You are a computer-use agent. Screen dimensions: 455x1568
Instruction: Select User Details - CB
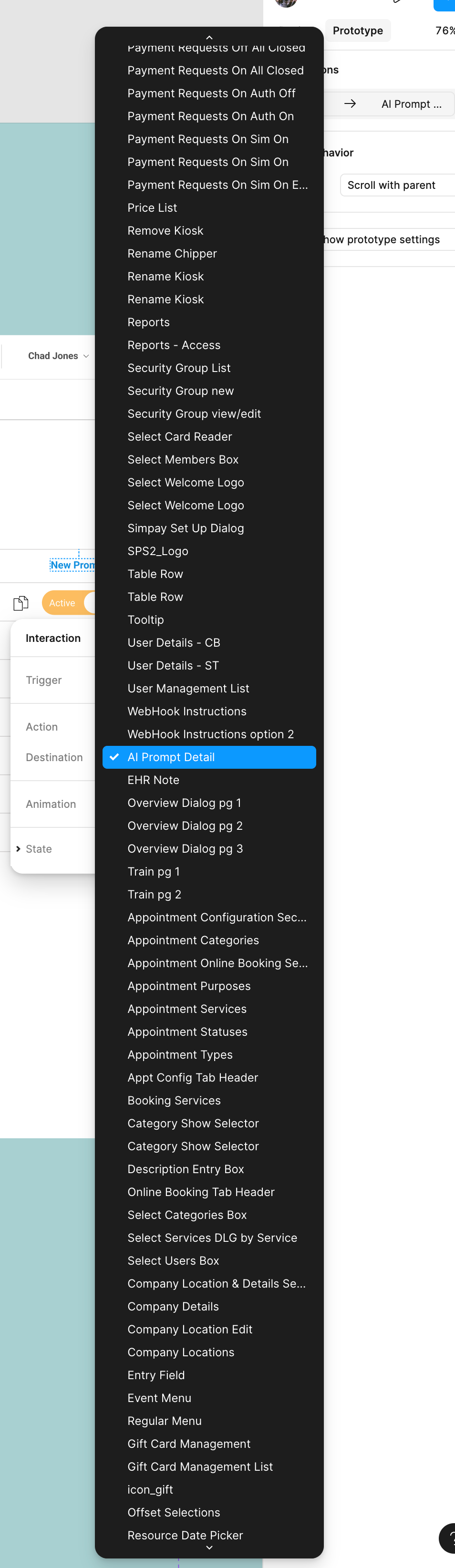(209, 643)
